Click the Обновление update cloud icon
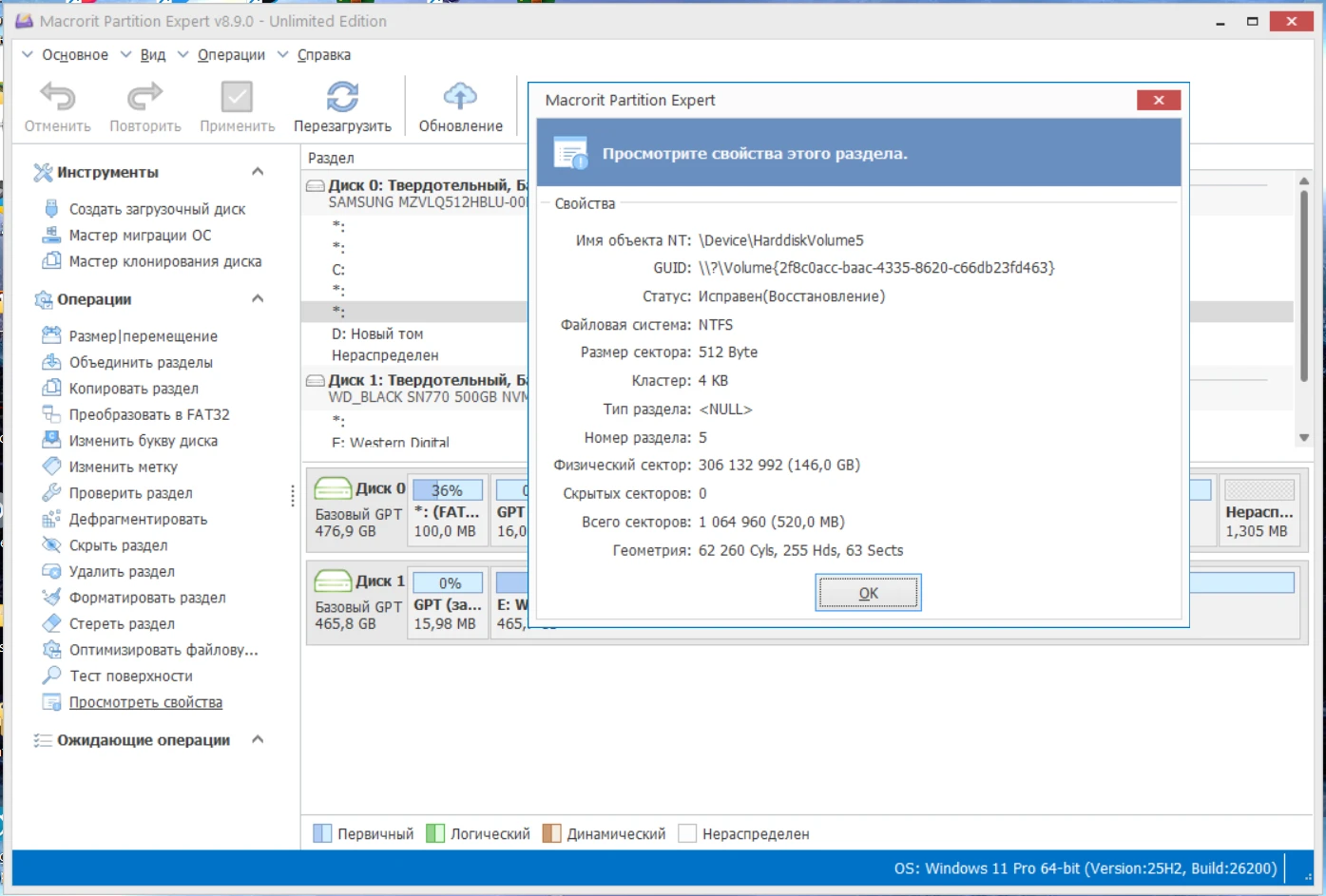 coord(460,97)
